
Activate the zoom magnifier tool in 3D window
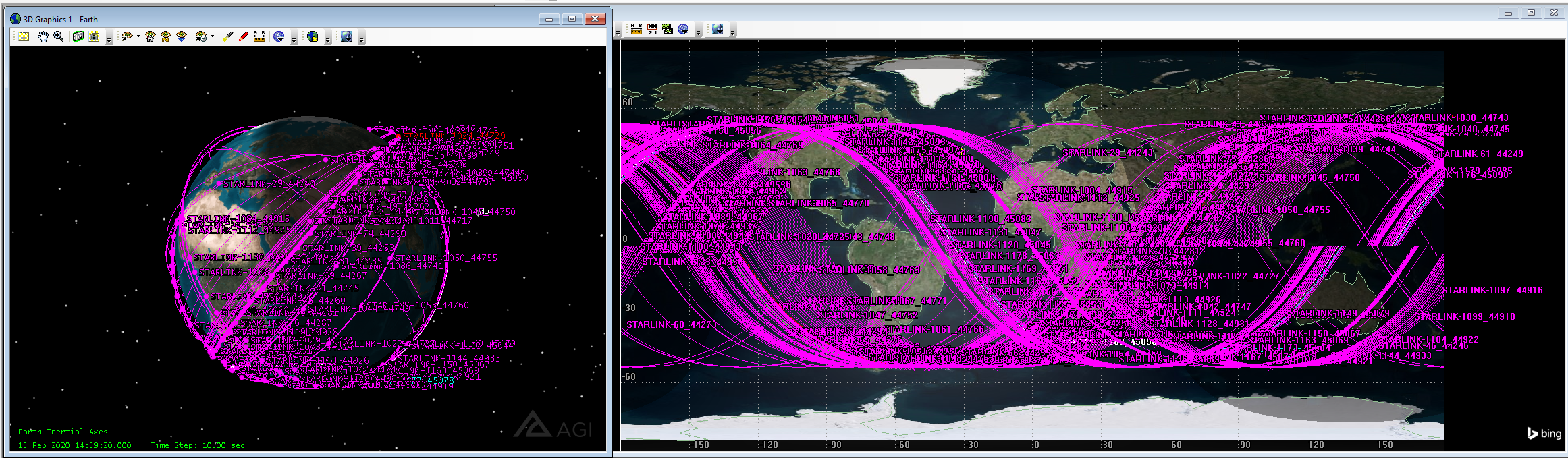[59, 36]
